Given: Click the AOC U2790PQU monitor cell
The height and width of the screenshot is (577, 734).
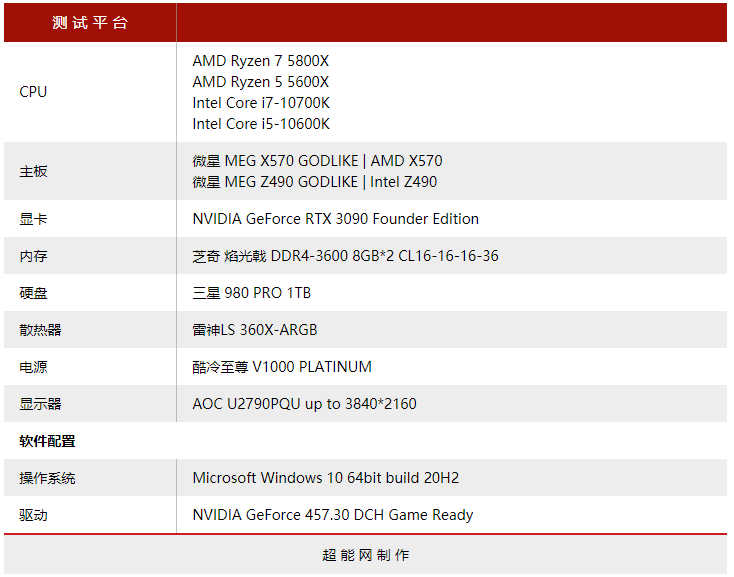Looking at the screenshot, I should (x=304, y=404).
